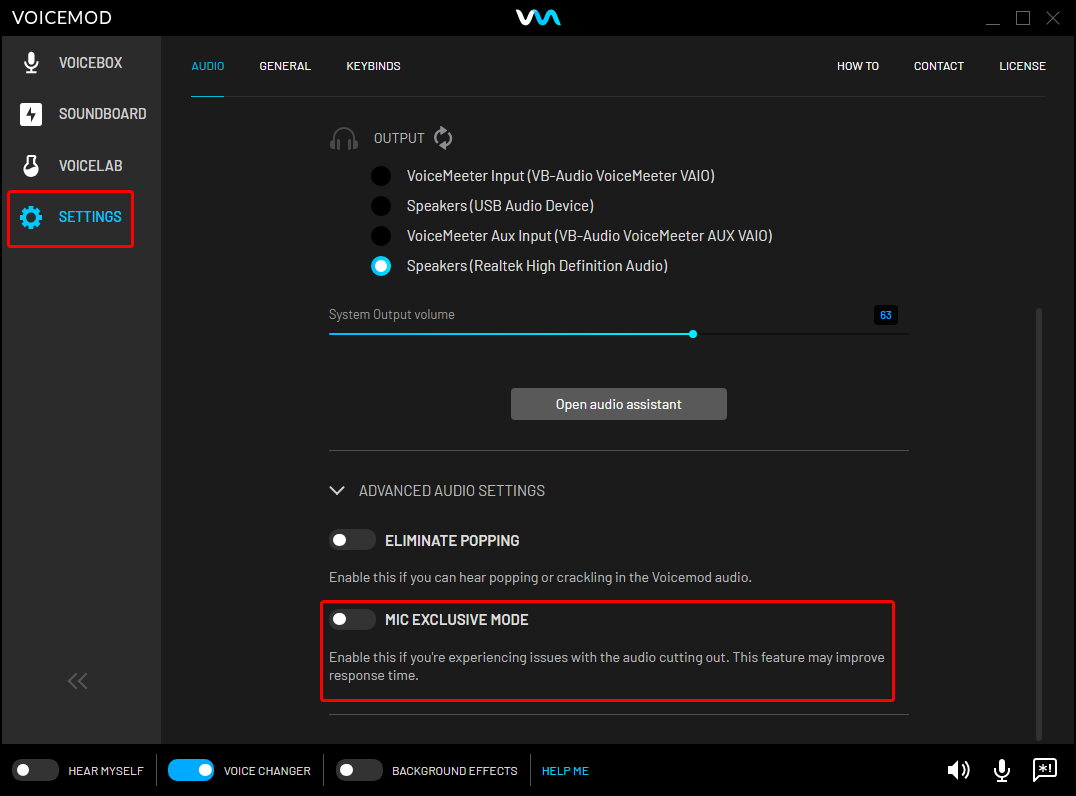Image resolution: width=1076 pixels, height=796 pixels.
Task: Click the Eliminate Popping label
Action: pos(452,541)
